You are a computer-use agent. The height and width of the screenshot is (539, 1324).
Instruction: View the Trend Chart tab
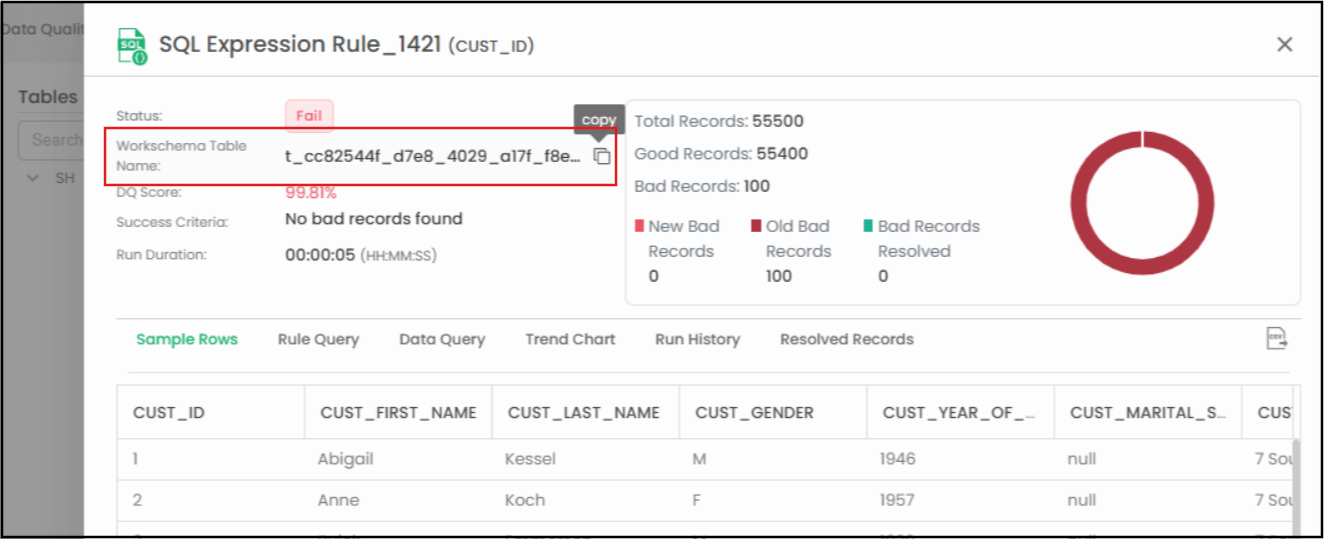coord(570,339)
